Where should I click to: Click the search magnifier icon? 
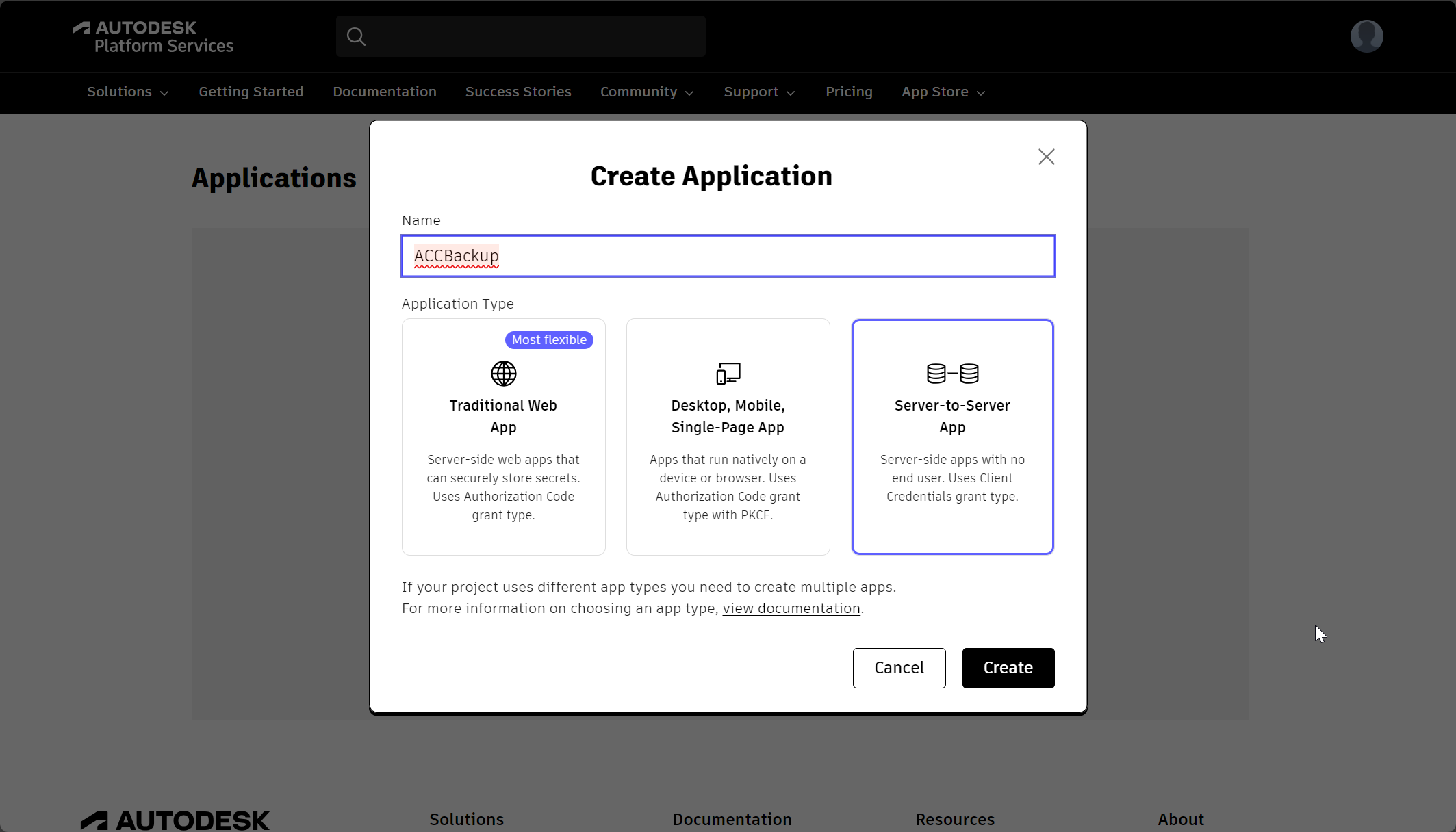356,36
